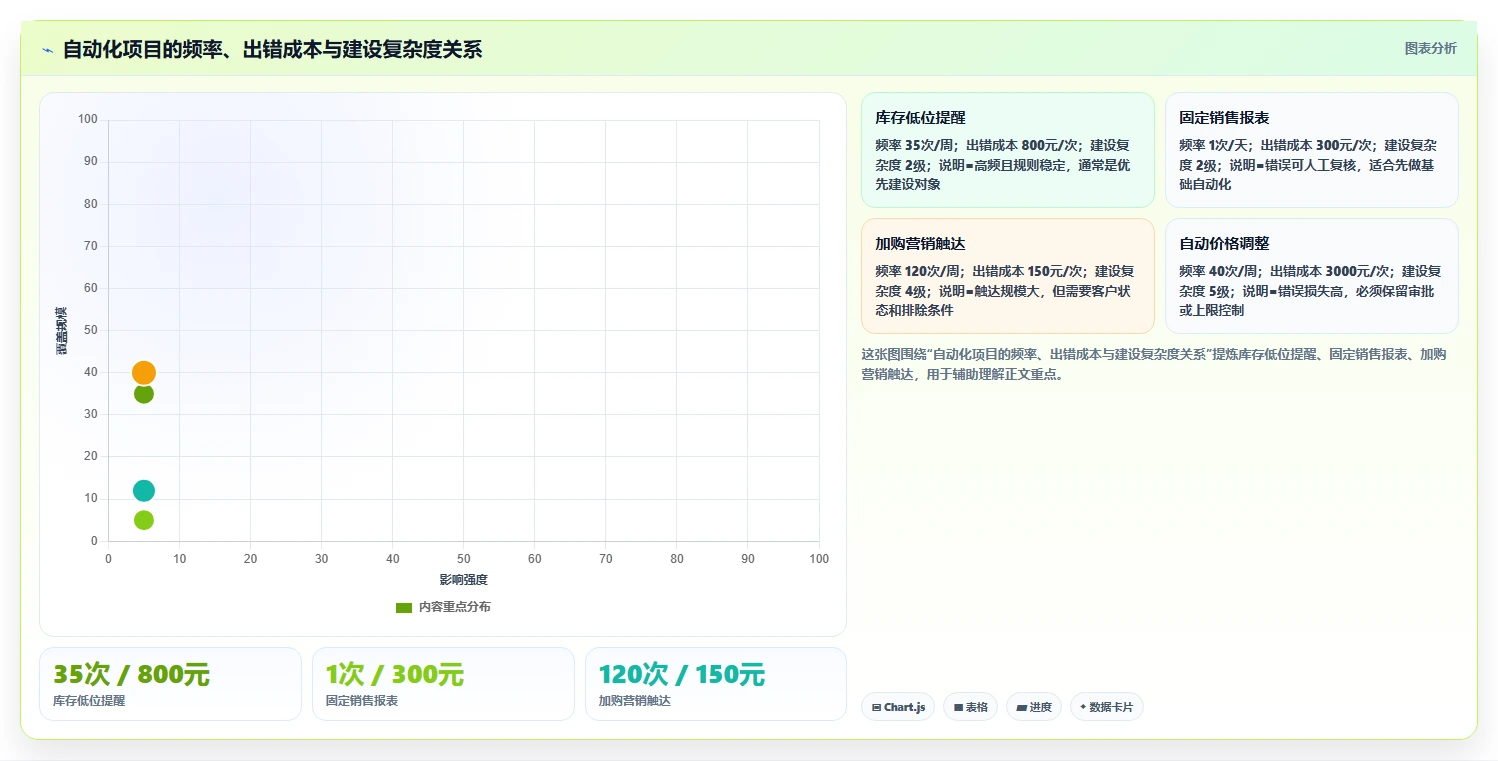Click the light green bubble at value 5
The image size is (1498, 761).
click(x=144, y=520)
